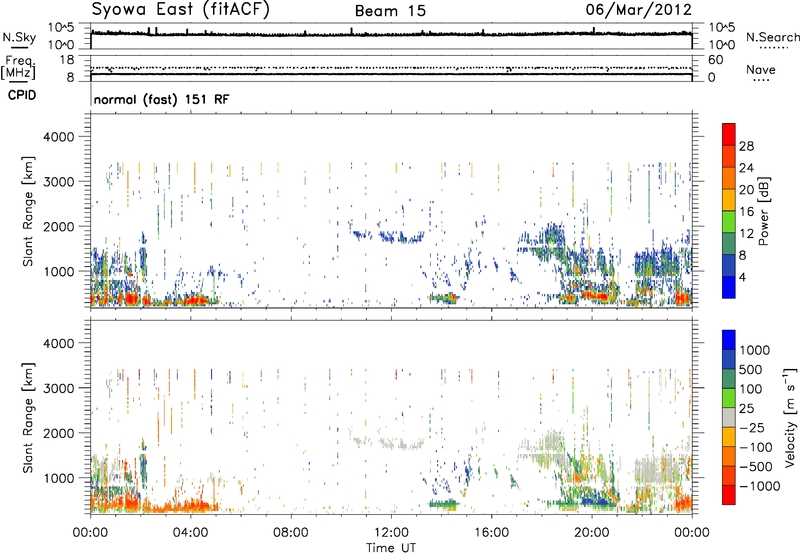
Task: Click the '16:00' time axis label
Action: pos(491,533)
